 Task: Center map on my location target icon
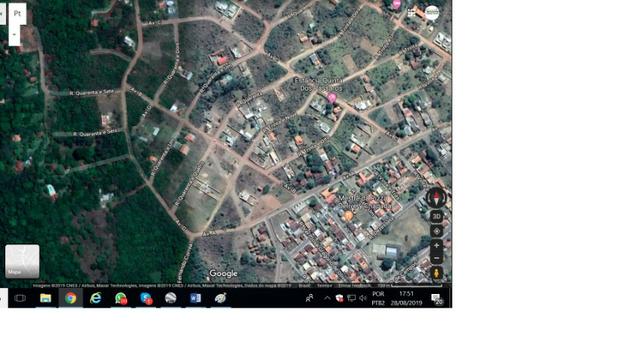pyautogui.click(x=437, y=231)
